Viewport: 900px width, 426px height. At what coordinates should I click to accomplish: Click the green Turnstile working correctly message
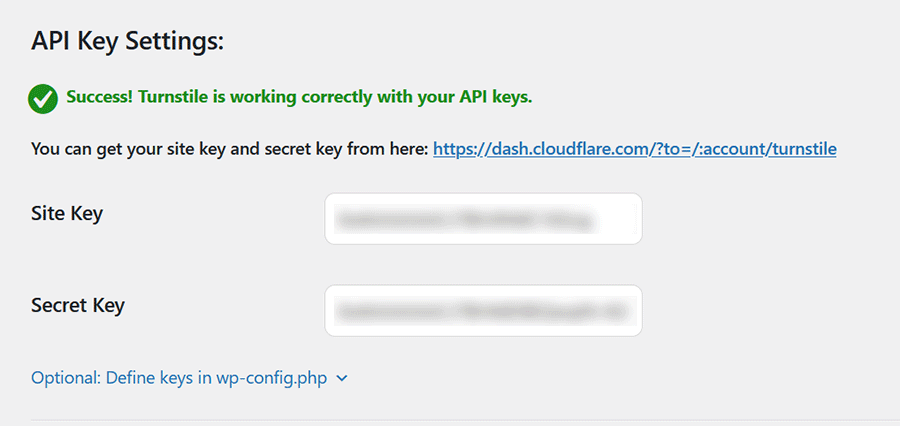point(299,97)
